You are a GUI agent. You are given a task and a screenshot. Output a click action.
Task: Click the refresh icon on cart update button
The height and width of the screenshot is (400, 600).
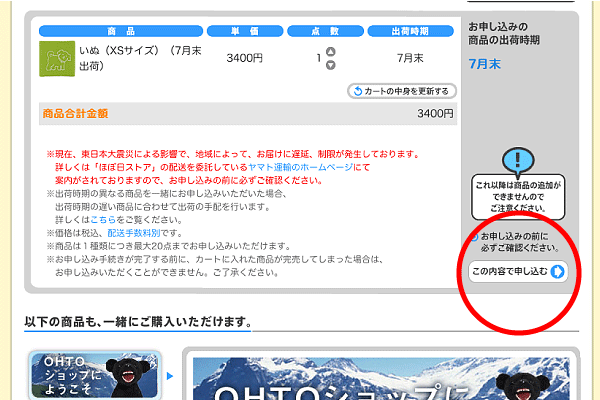point(356,91)
